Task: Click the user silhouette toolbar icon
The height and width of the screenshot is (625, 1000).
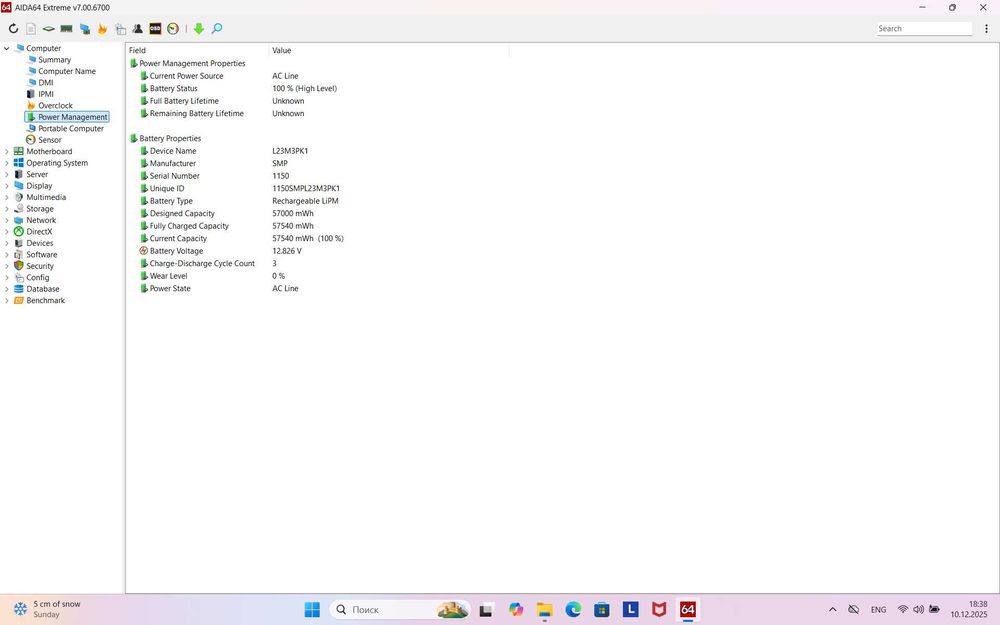Action: (x=138, y=29)
